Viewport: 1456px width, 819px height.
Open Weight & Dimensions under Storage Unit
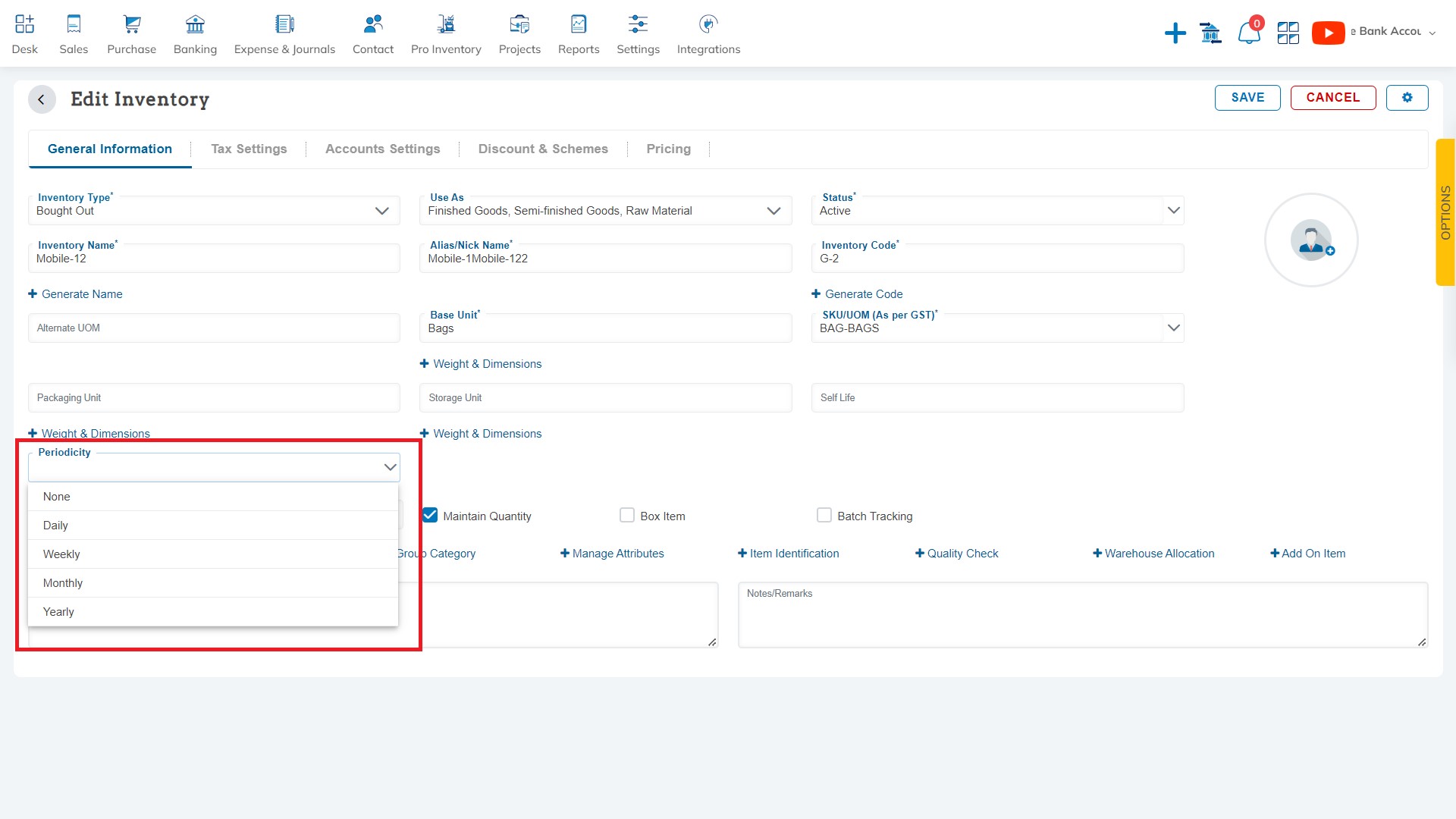tap(481, 434)
